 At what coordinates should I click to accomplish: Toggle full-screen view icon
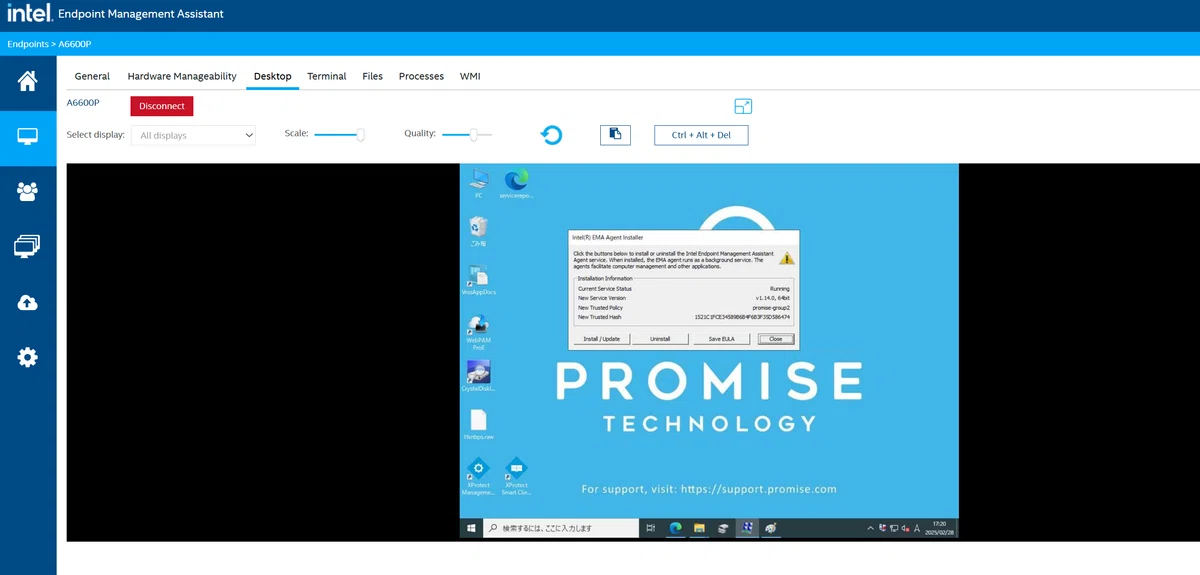743,106
